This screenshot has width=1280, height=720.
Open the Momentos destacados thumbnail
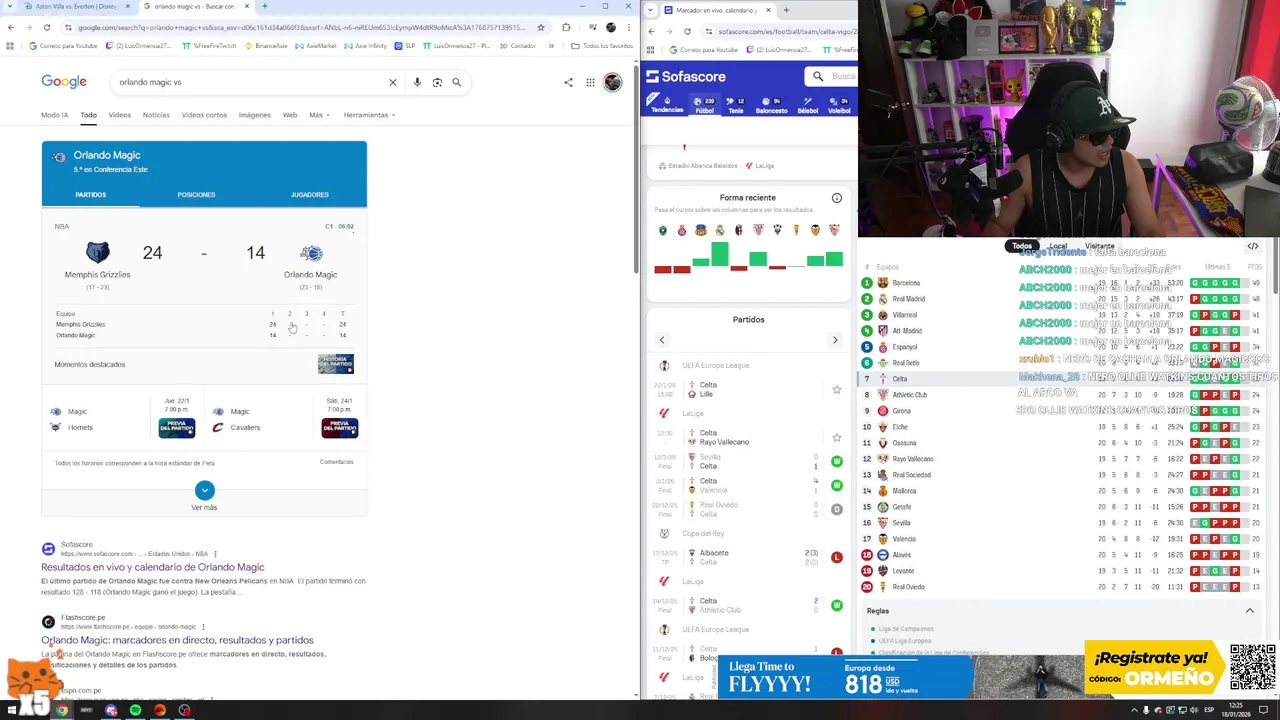[x=335, y=364]
